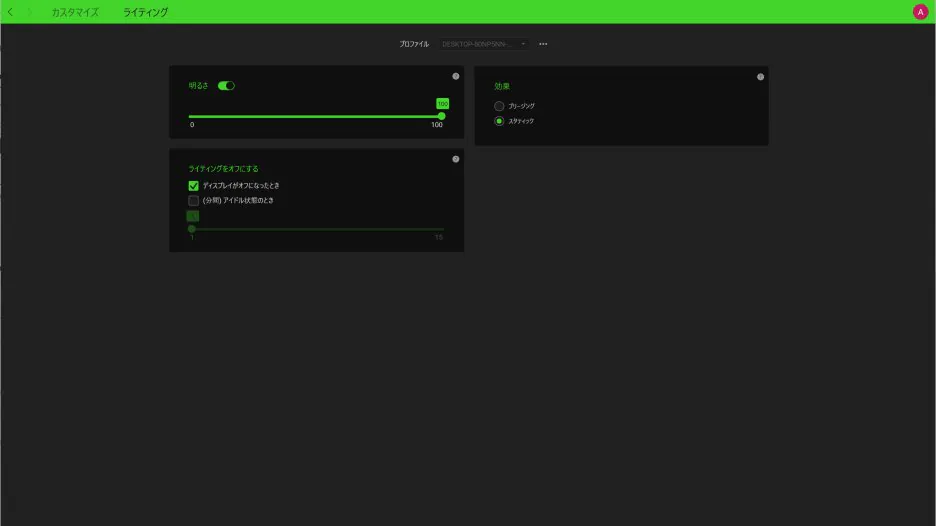This screenshot has width=936, height=526.
Task: Show help for the 効果 panel
Action: pos(760,77)
